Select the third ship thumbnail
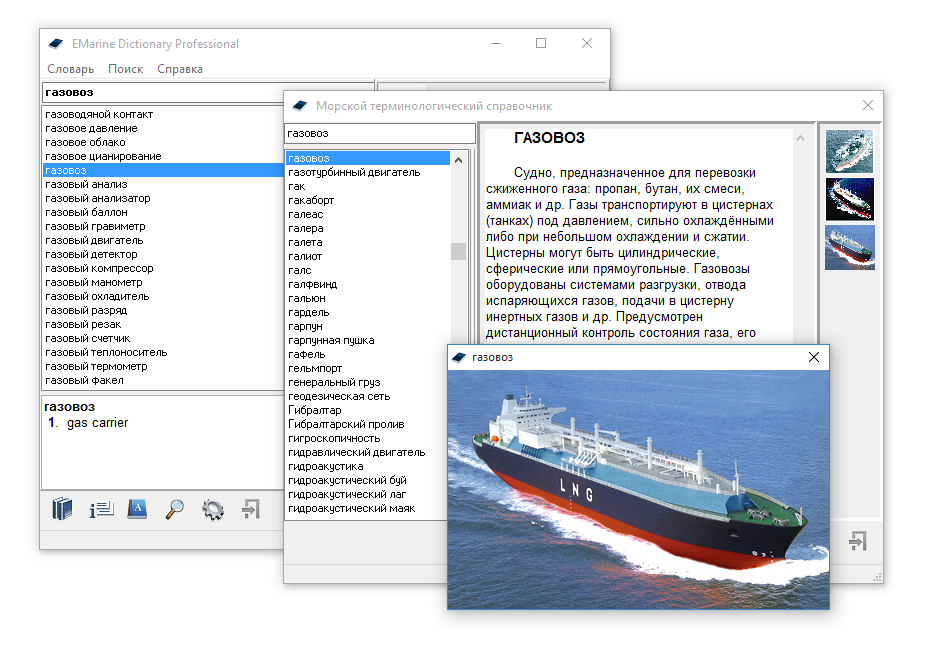Viewport: 937px width, 661px height. point(849,246)
